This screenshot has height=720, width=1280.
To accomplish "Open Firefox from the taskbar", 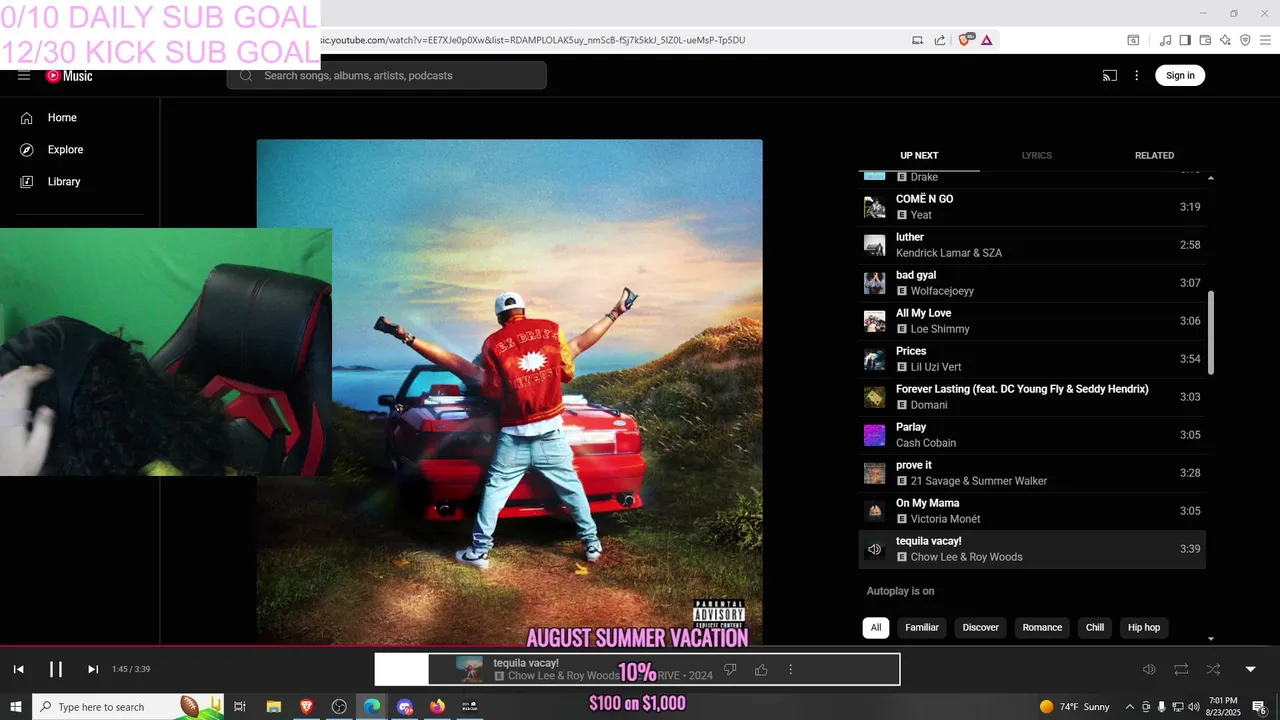I will tap(437, 707).
